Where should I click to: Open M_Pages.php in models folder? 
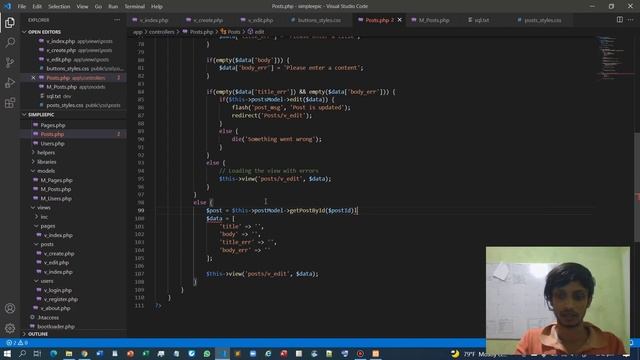pyautogui.click(x=56, y=180)
